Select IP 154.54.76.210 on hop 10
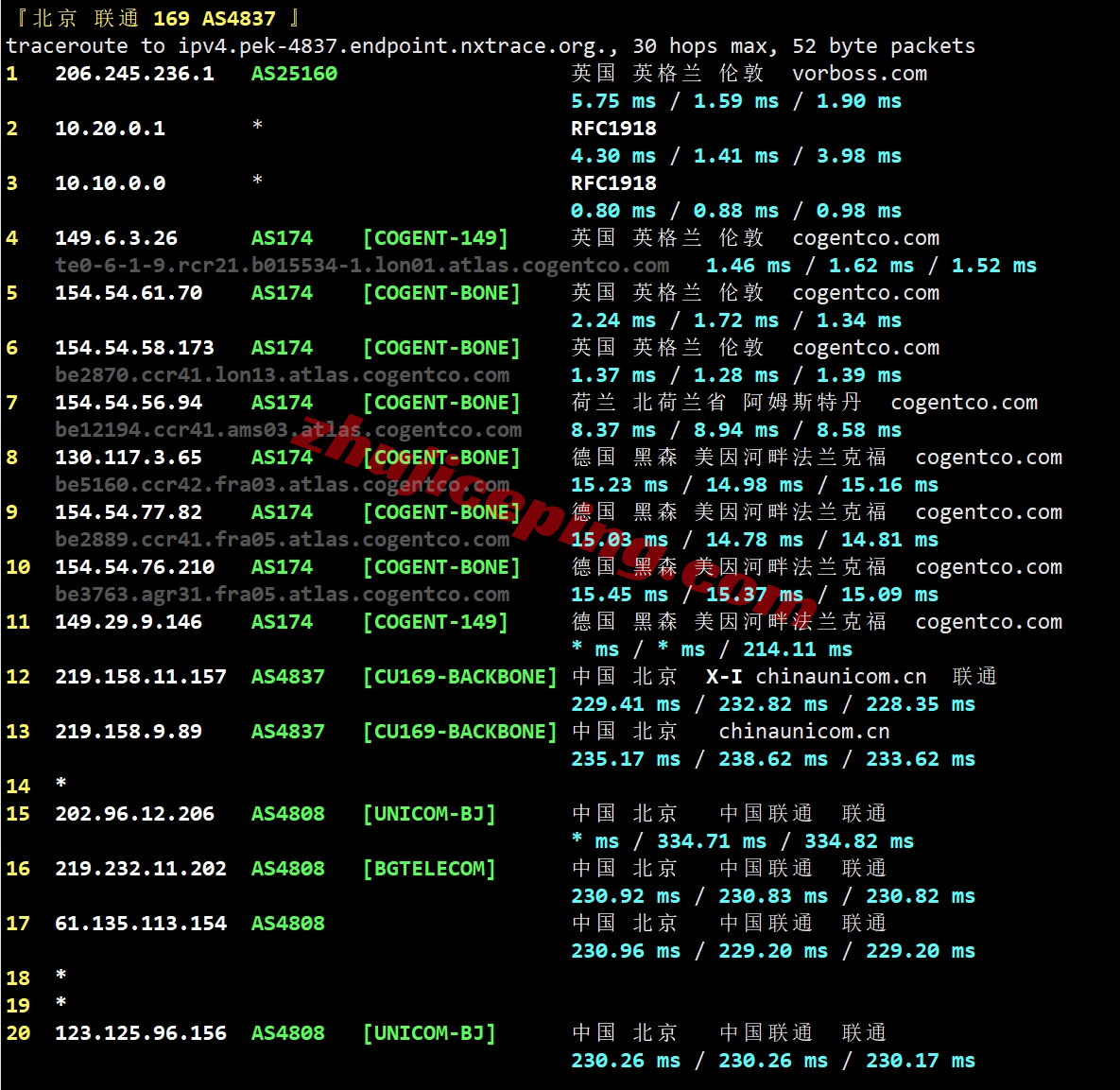The image size is (1120, 1090). 134,567
